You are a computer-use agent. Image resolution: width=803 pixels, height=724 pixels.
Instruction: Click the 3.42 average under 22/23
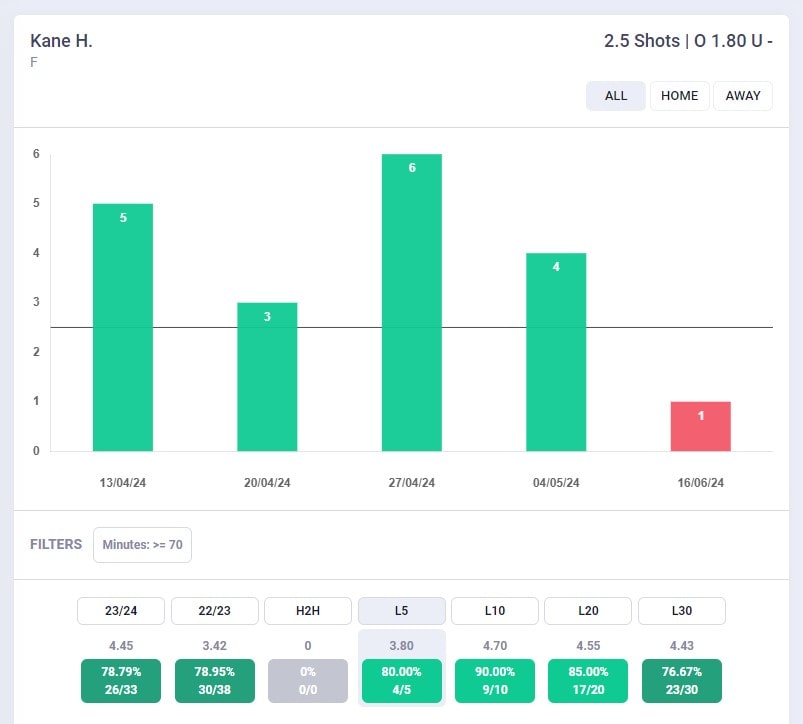coord(215,646)
